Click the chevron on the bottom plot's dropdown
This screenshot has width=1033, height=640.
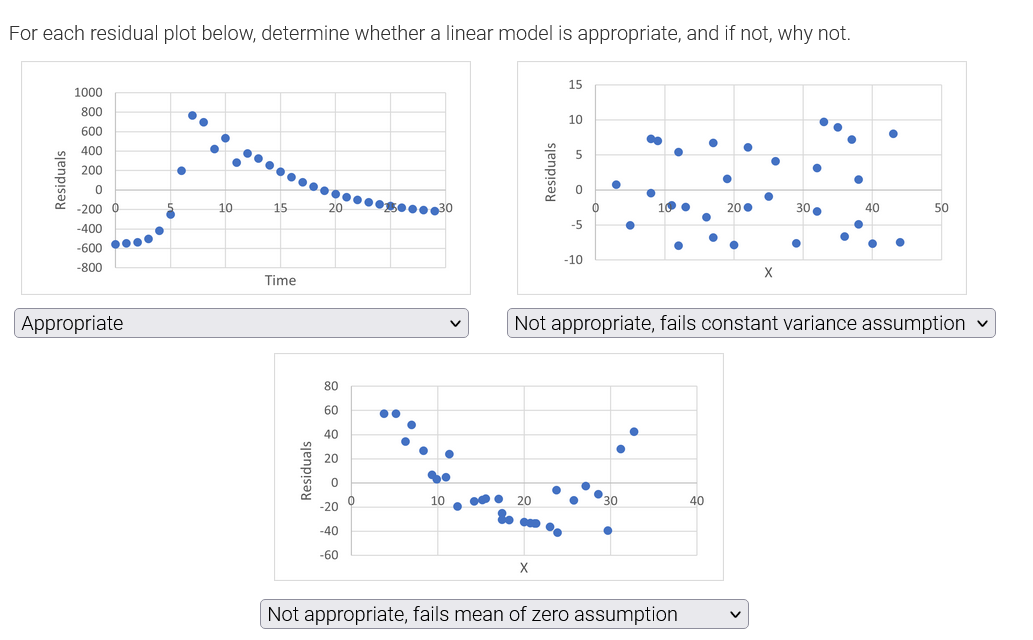pyautogui.click(x=736, y=613)
